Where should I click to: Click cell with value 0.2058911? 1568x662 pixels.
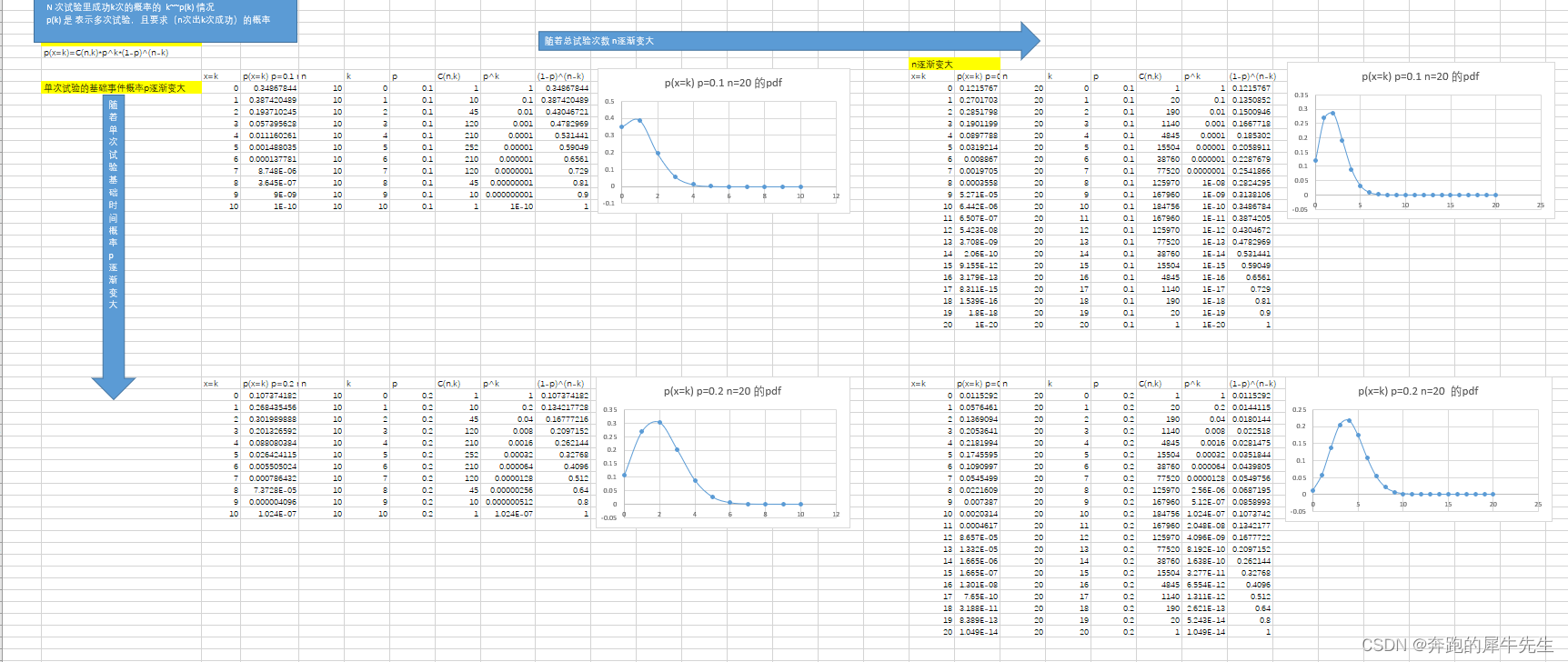coord(1251,147)
